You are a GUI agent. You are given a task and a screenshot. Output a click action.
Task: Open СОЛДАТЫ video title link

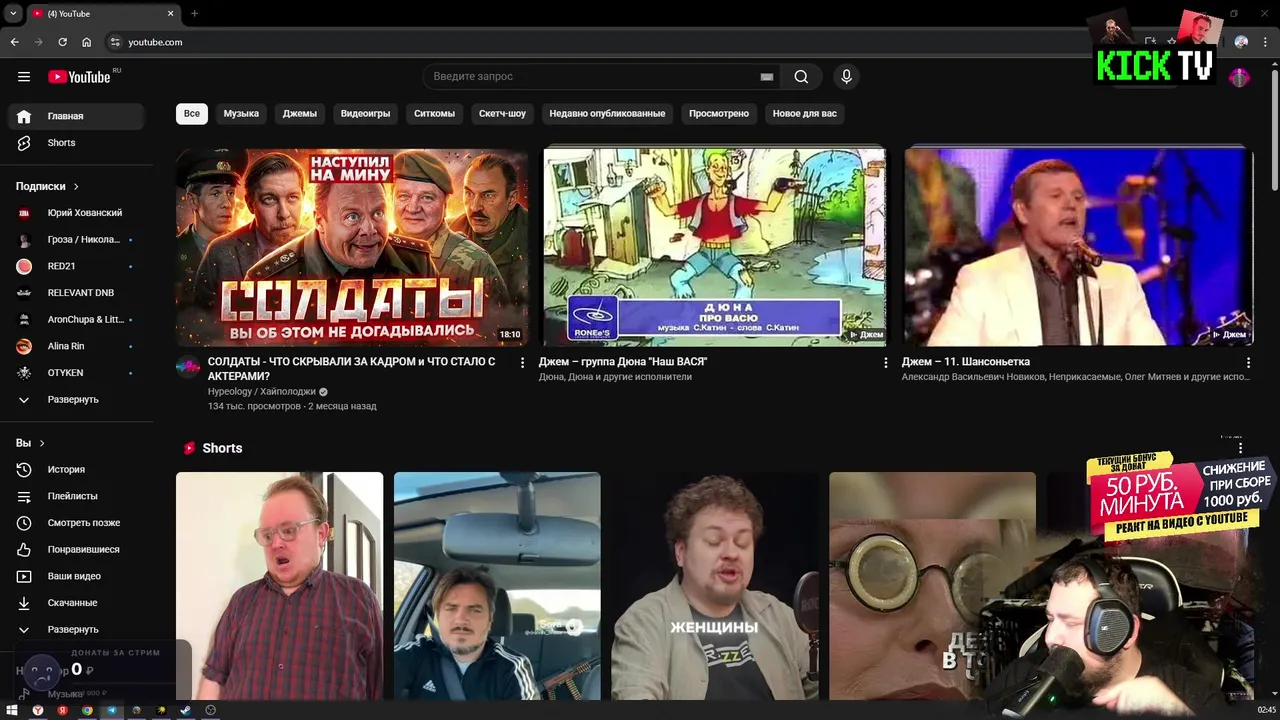click(352, 368)
